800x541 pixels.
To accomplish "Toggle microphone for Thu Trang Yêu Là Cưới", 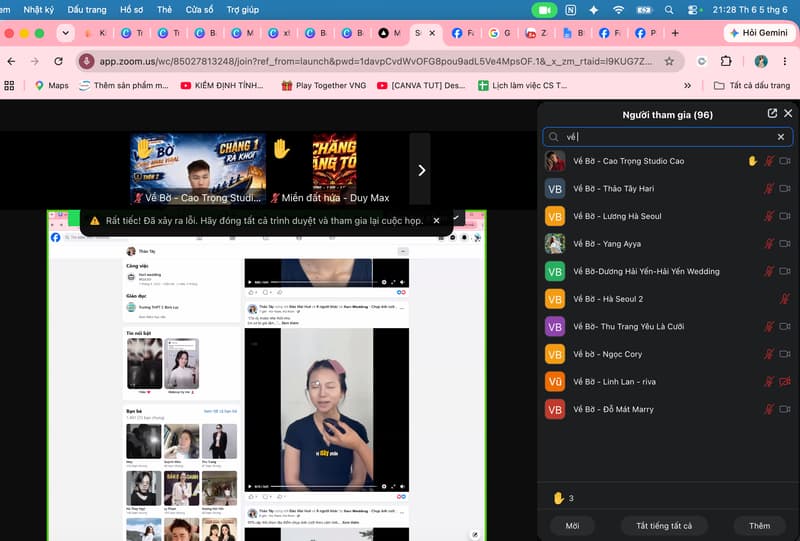I will [x=769, y=327].
